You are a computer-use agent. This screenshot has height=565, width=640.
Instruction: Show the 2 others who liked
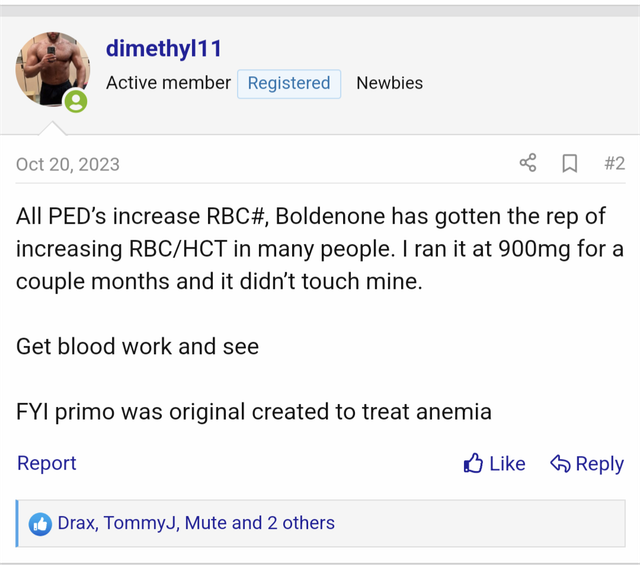[x=300, y=523]
